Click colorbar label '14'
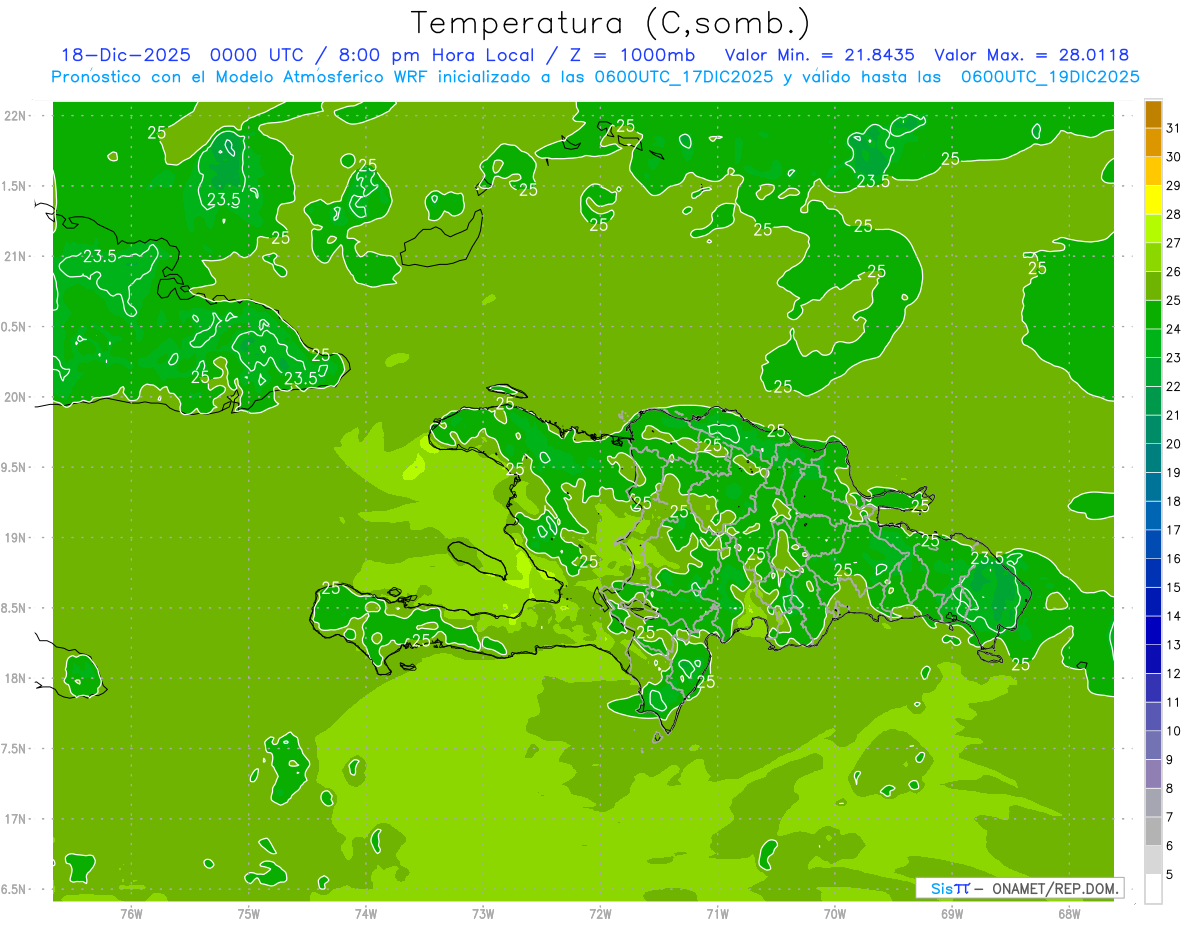1200x927 pixels. [x=1174, y=616]
